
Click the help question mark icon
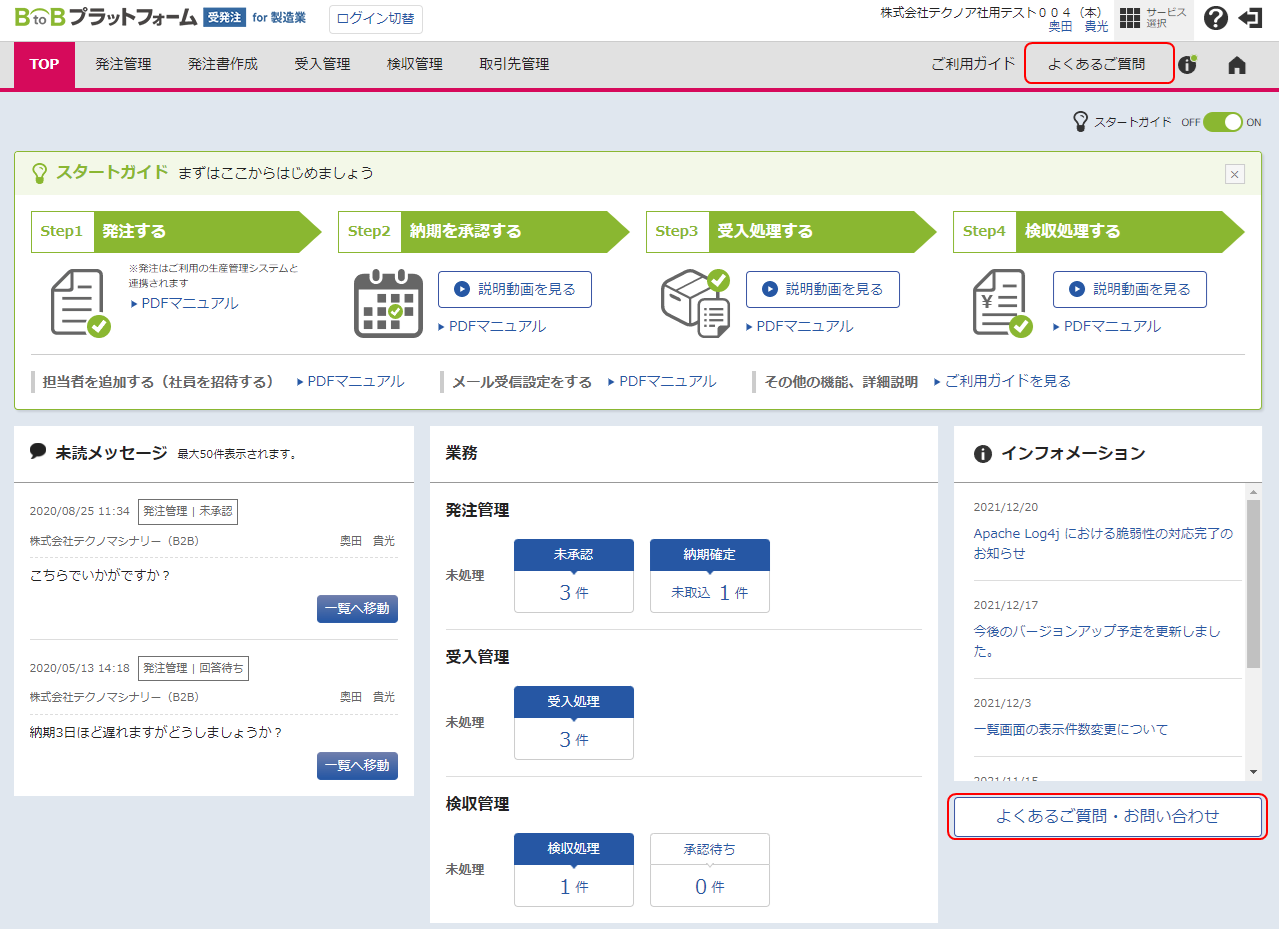tap(1215, 18)
